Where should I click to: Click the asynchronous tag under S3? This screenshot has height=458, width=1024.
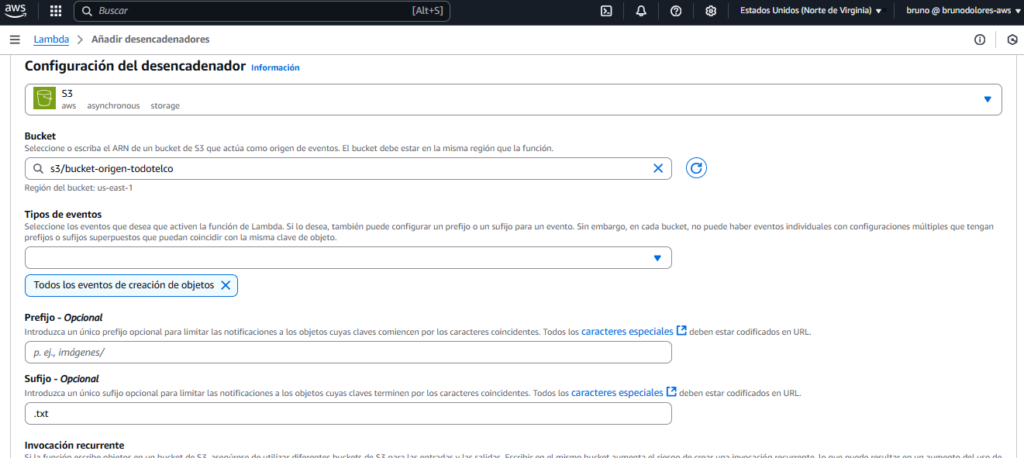click(114, 105)
